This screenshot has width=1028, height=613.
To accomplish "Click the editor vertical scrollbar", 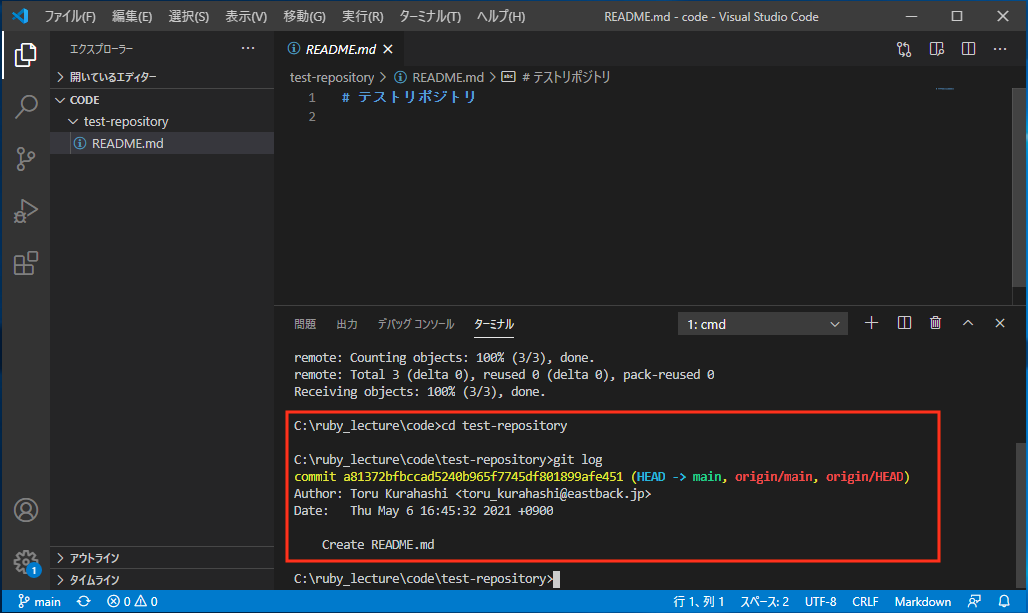I will pos(1019,188).
